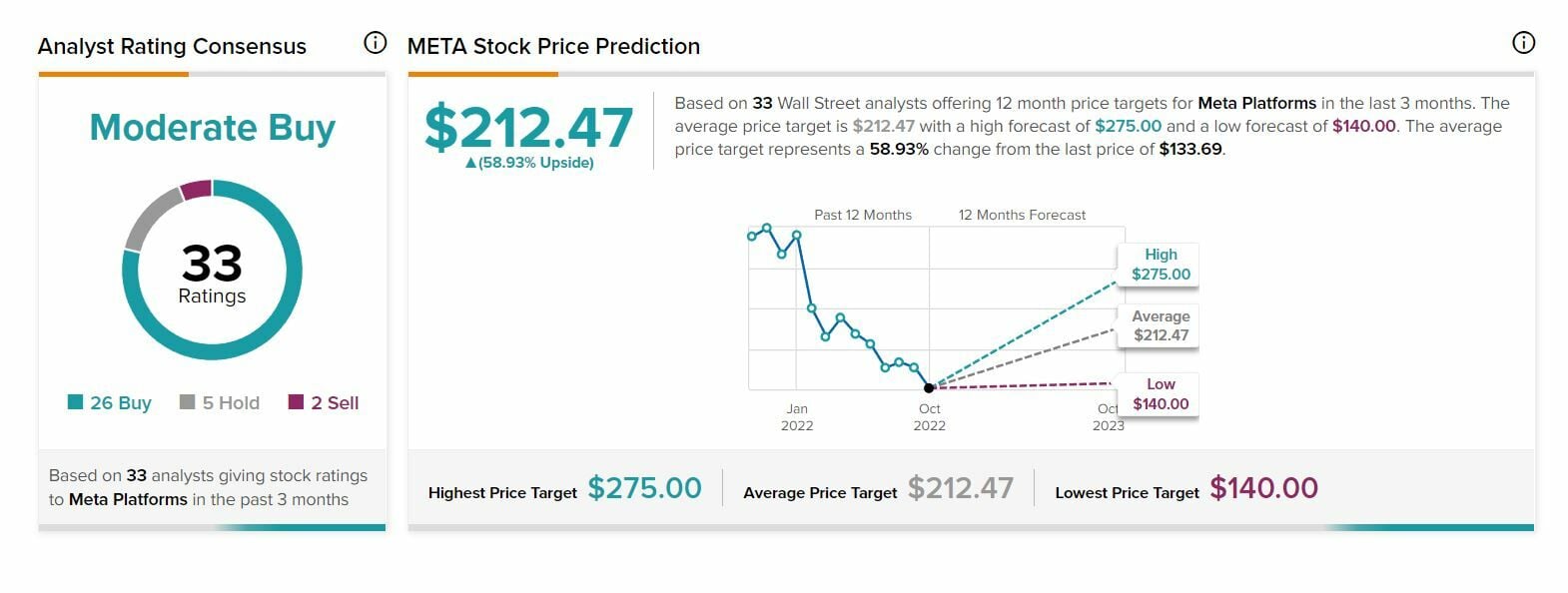Click Meta Platforms in ratings footnote

(x=128, y=499)
